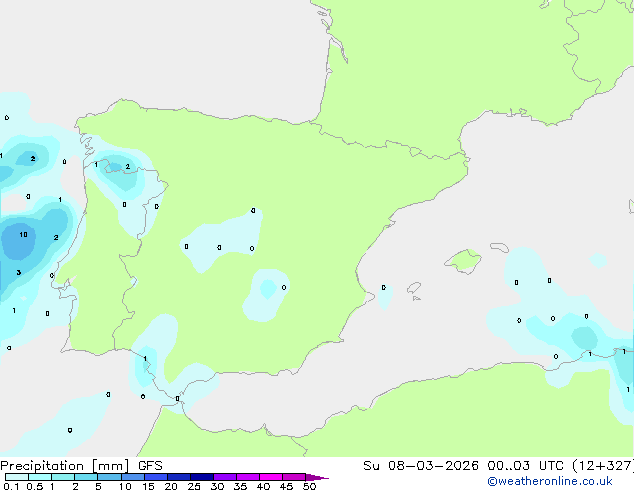634x490 pixels.
Task: Click the '35' legend scale label
Action: (240, 486)
